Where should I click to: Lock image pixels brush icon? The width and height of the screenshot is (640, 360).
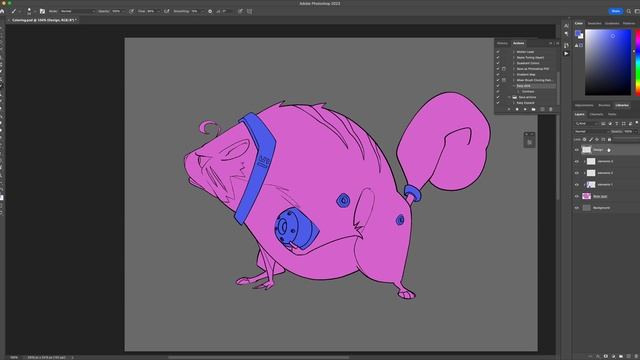tap(591, 140)
